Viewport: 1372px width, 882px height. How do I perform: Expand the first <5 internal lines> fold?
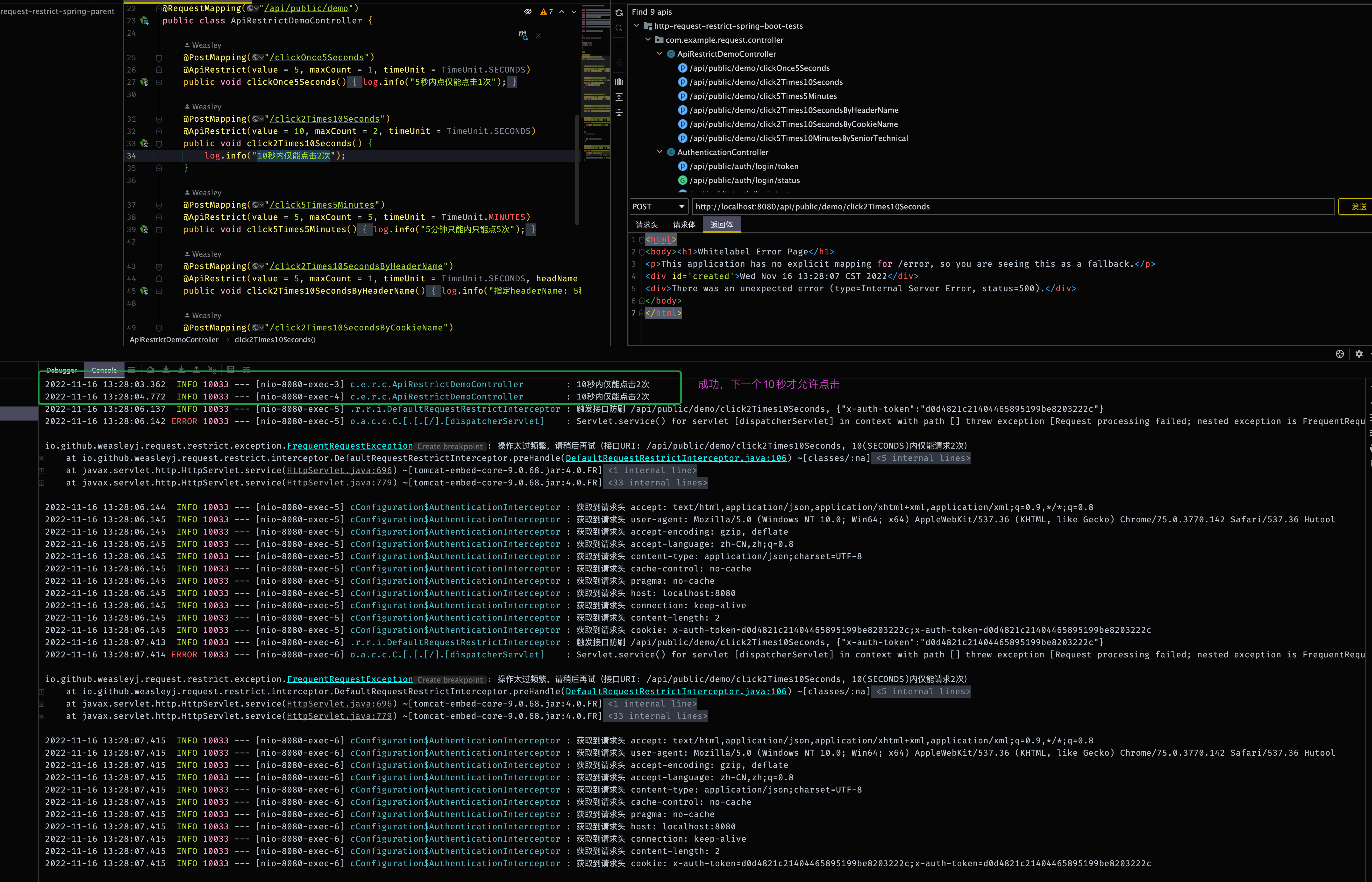tap(921, 458)
